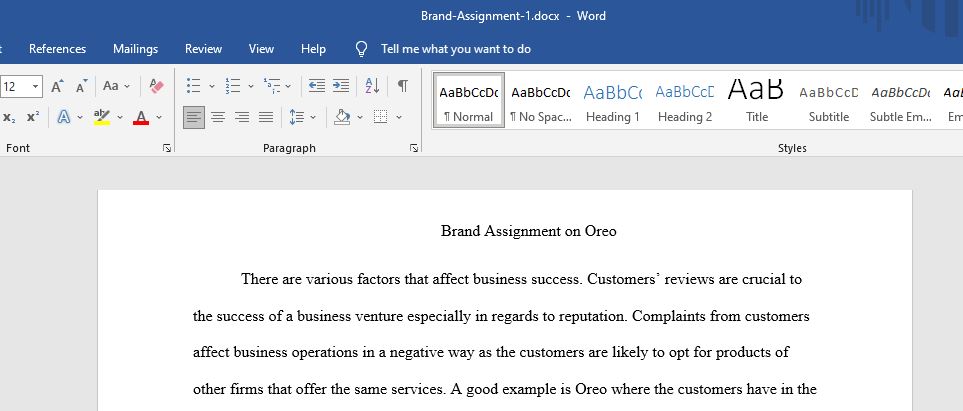The width and height of the screenshot is (963, 411).
Task: Expand bullet library dropdown arrow
Action: tap(212, 86)
